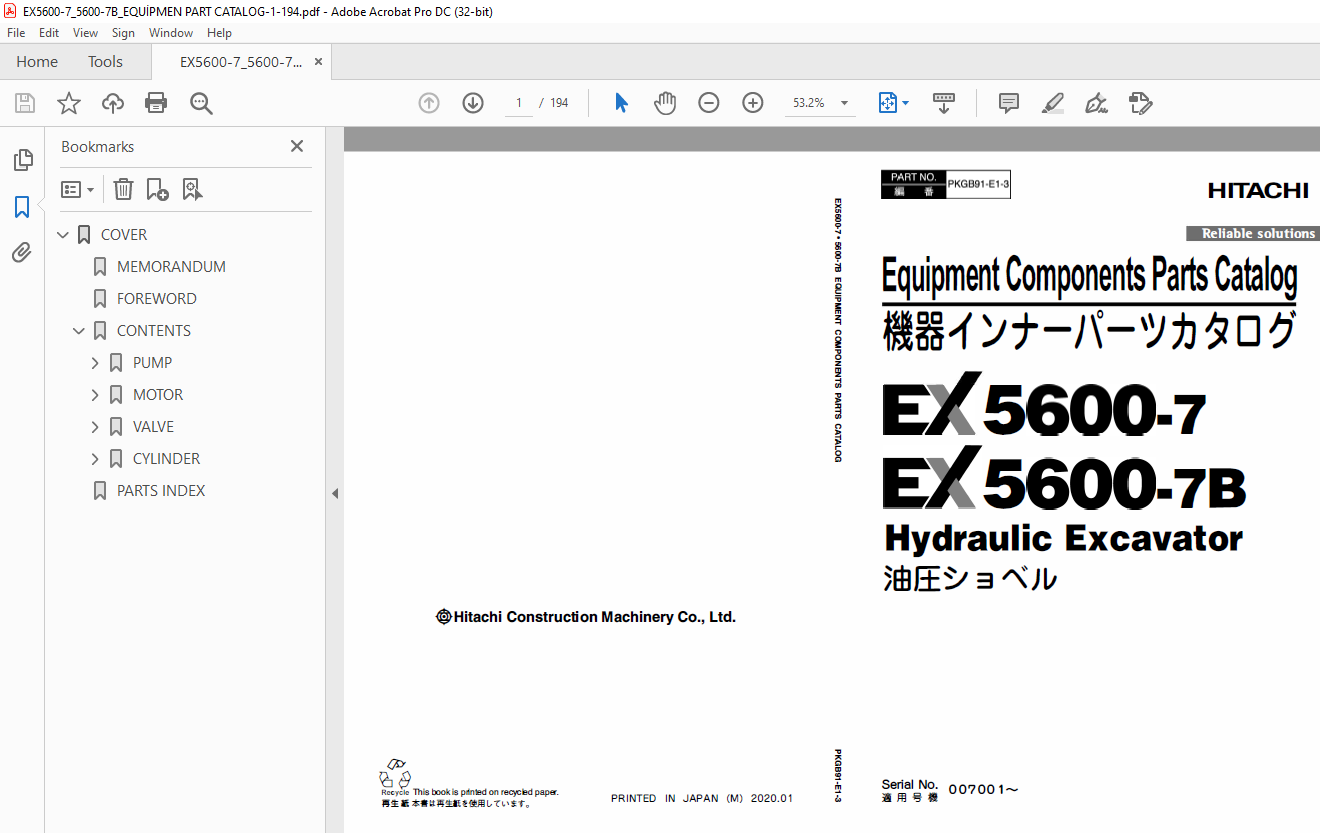The height and width of the screenshot is (833, 1320).
Task: Open the Fill and Sign pen tool
Action: click(1096, 103)
